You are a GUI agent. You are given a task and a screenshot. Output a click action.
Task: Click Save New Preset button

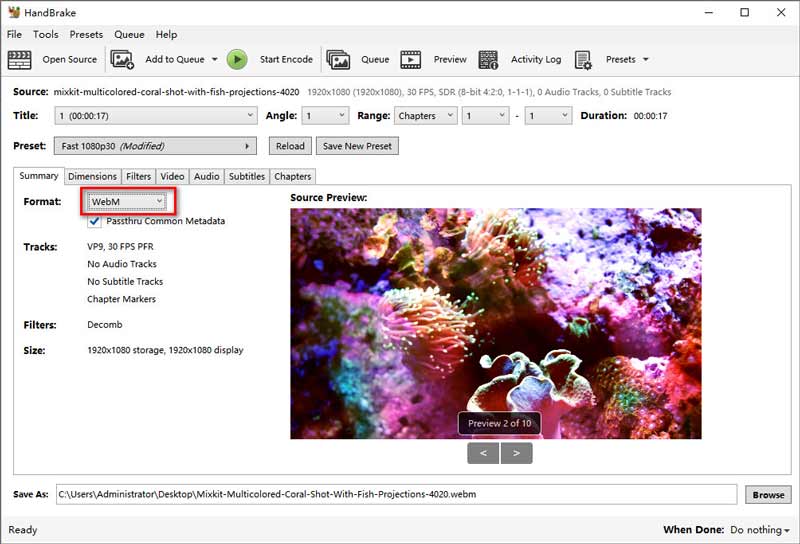pyautogui.click(x=357, y=146)
